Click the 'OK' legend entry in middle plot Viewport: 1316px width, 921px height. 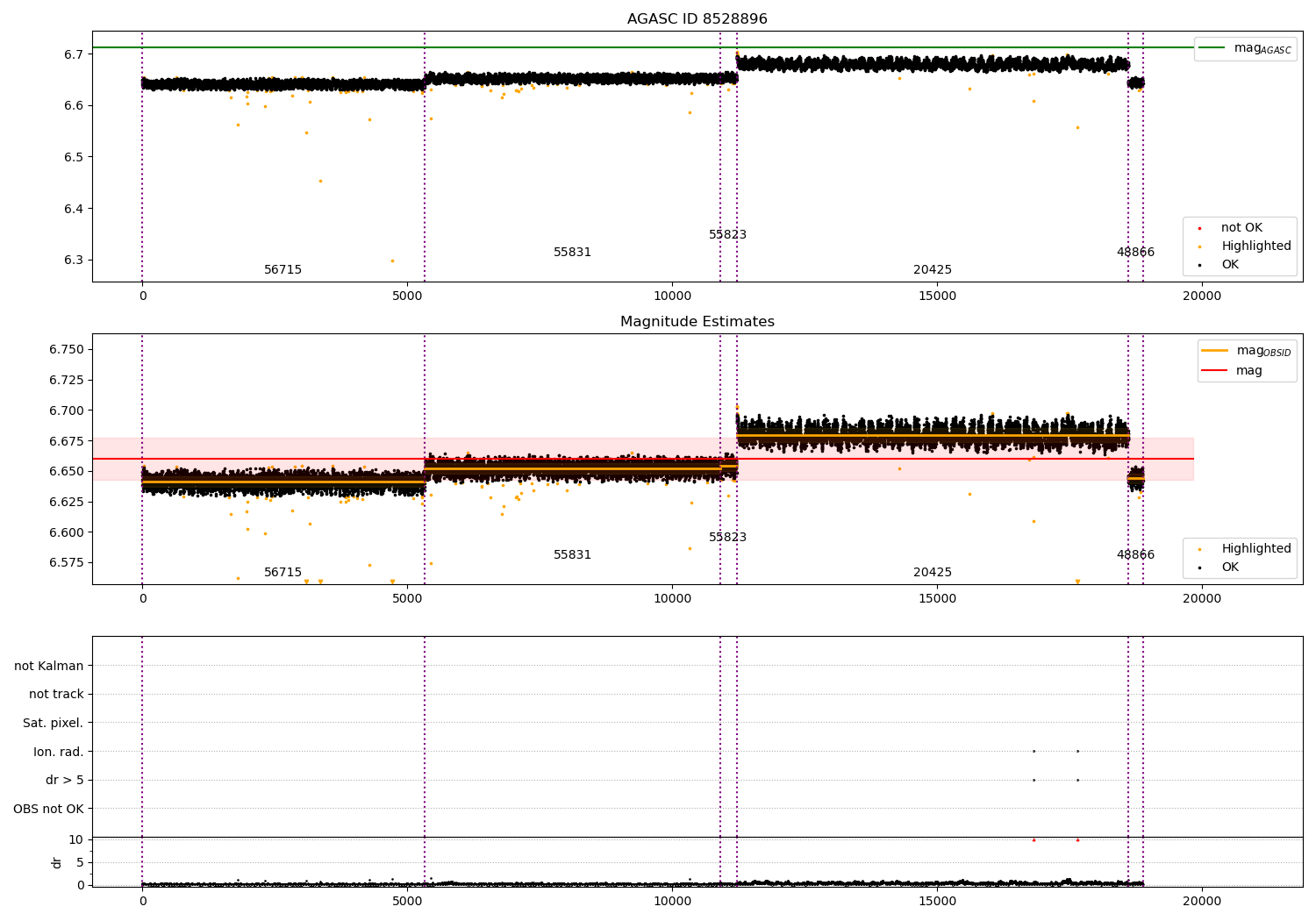1219,568
